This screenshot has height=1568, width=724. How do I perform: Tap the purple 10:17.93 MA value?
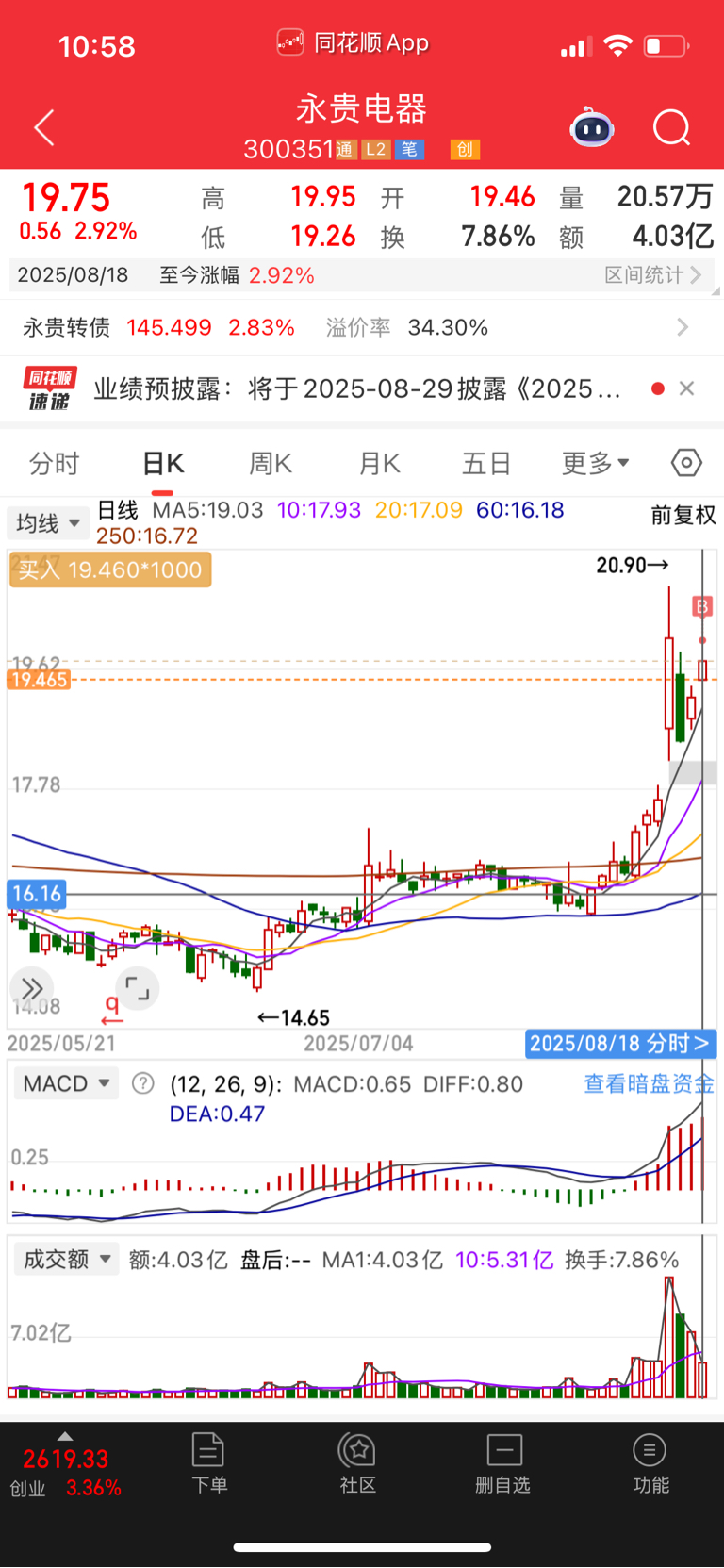[319, 510]
